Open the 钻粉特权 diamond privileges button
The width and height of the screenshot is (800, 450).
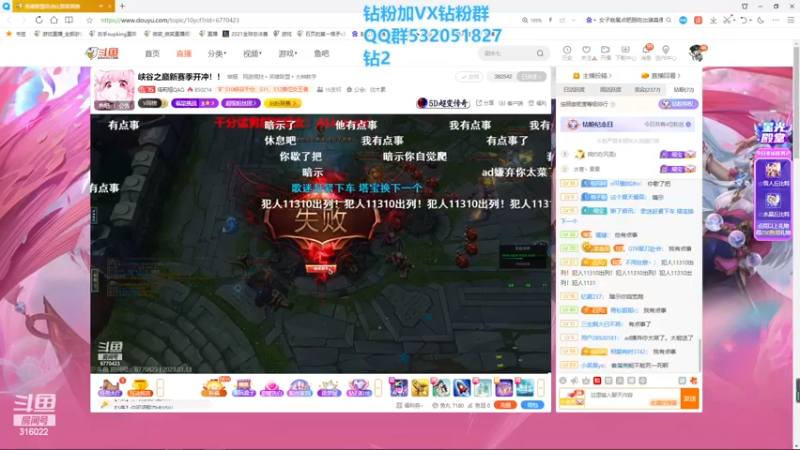coord(678,104)
